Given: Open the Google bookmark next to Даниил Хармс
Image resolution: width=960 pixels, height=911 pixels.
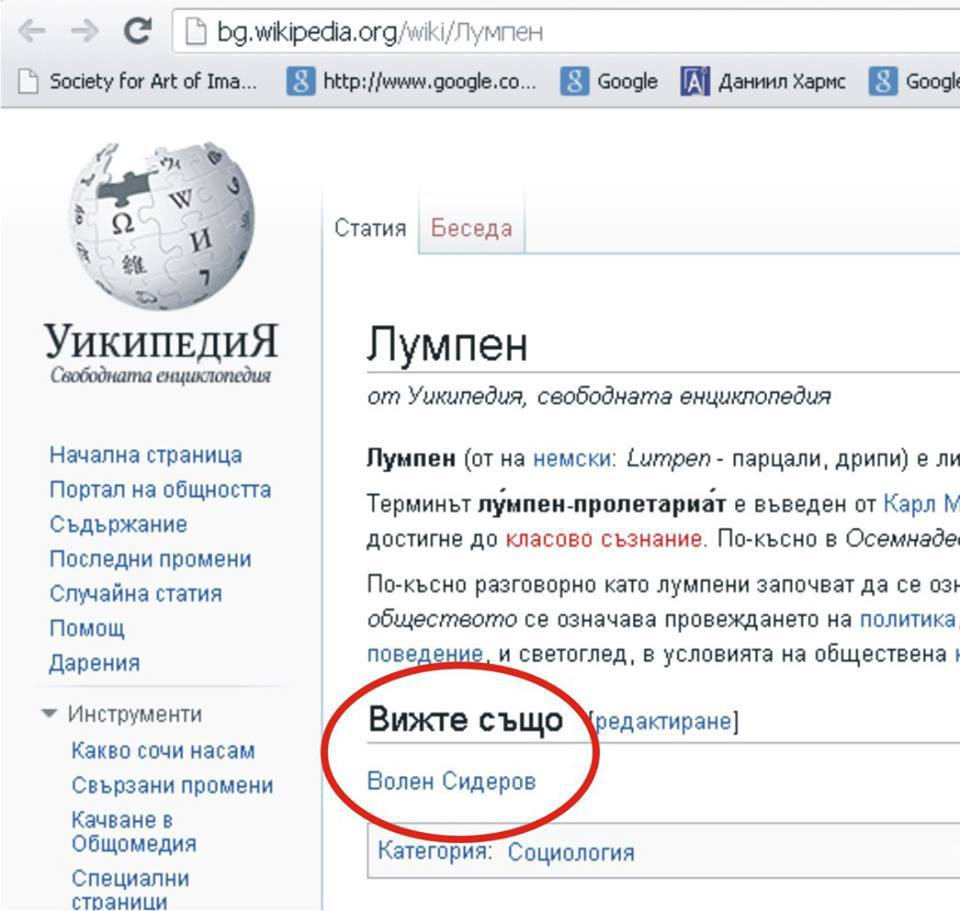Looking at the screenshot, I should click(x=609, y=81).
